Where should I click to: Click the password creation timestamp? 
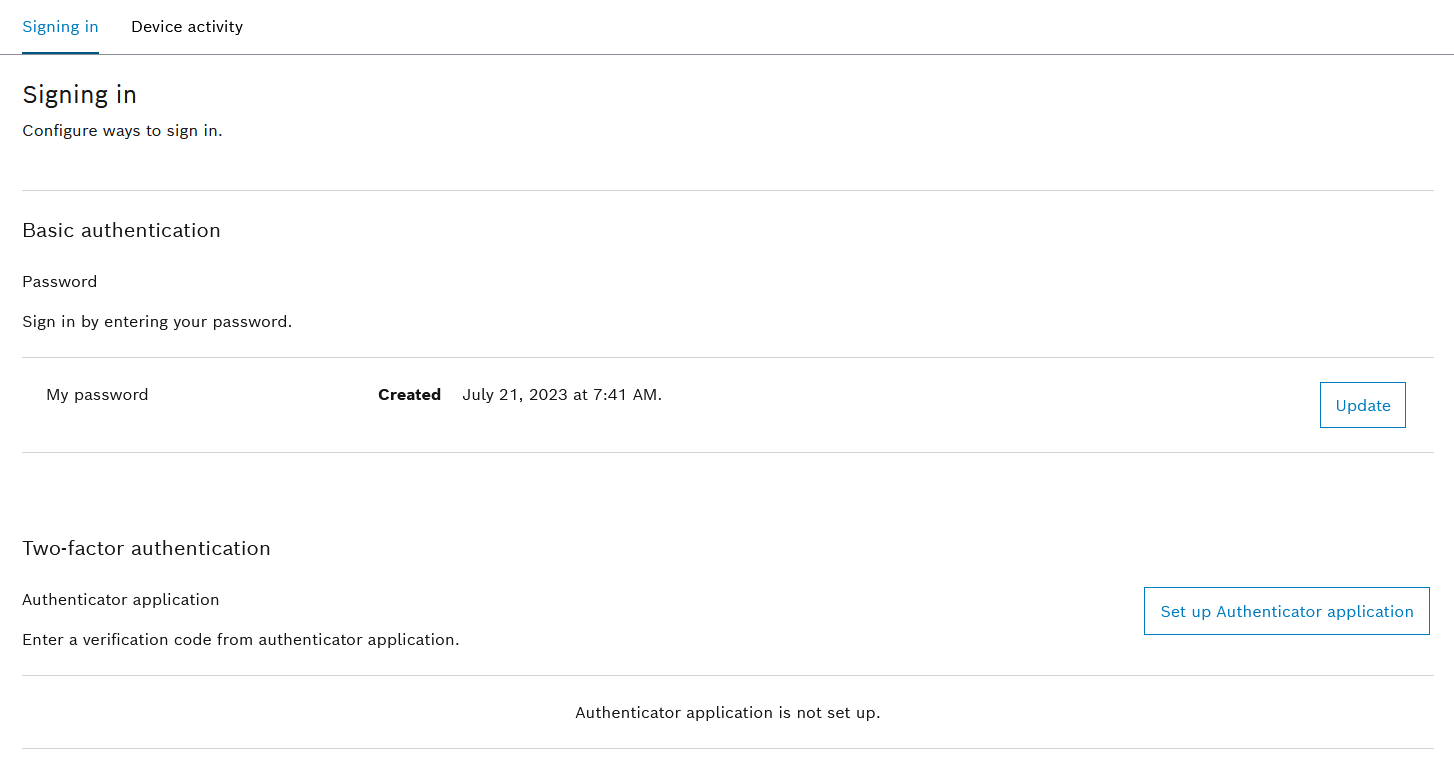tap(561, 394)
